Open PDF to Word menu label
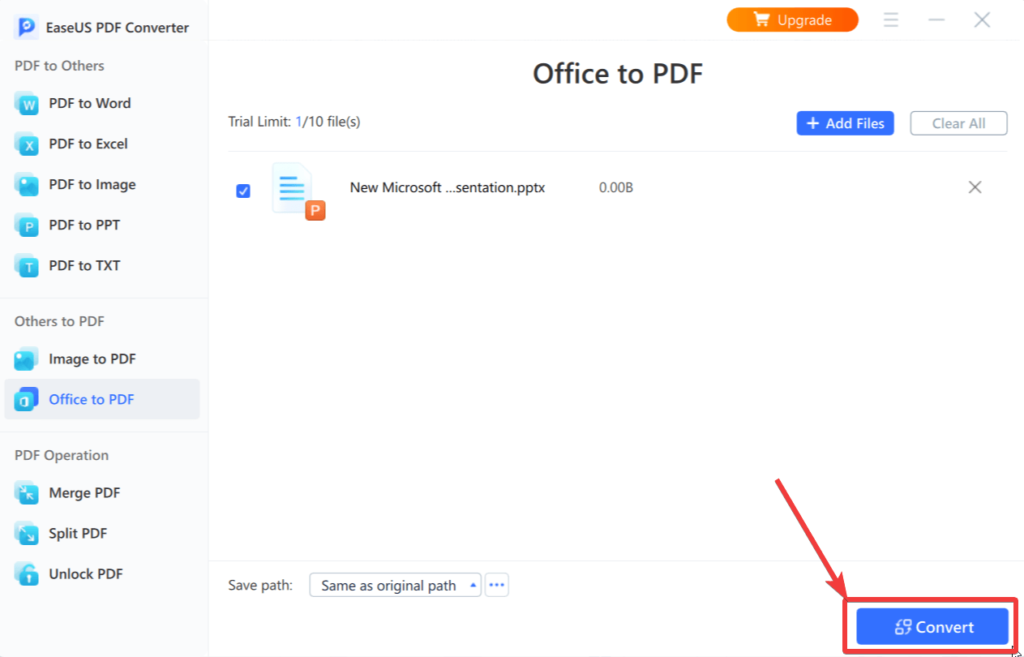Image resolution: width=1024 pixels, height=657 pixels. click(89, 103)
